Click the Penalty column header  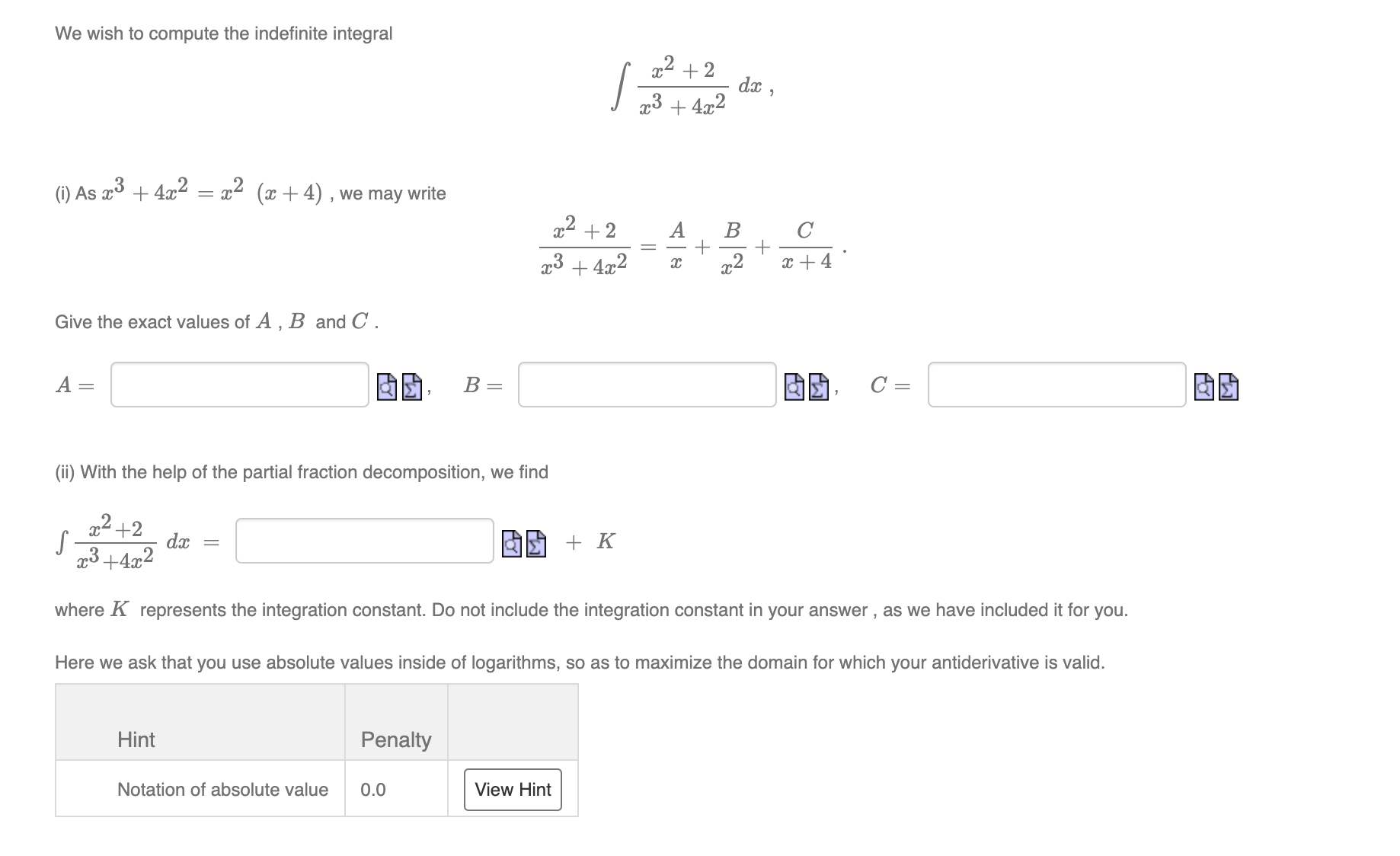pyautogui.click(x=396, y=739)
